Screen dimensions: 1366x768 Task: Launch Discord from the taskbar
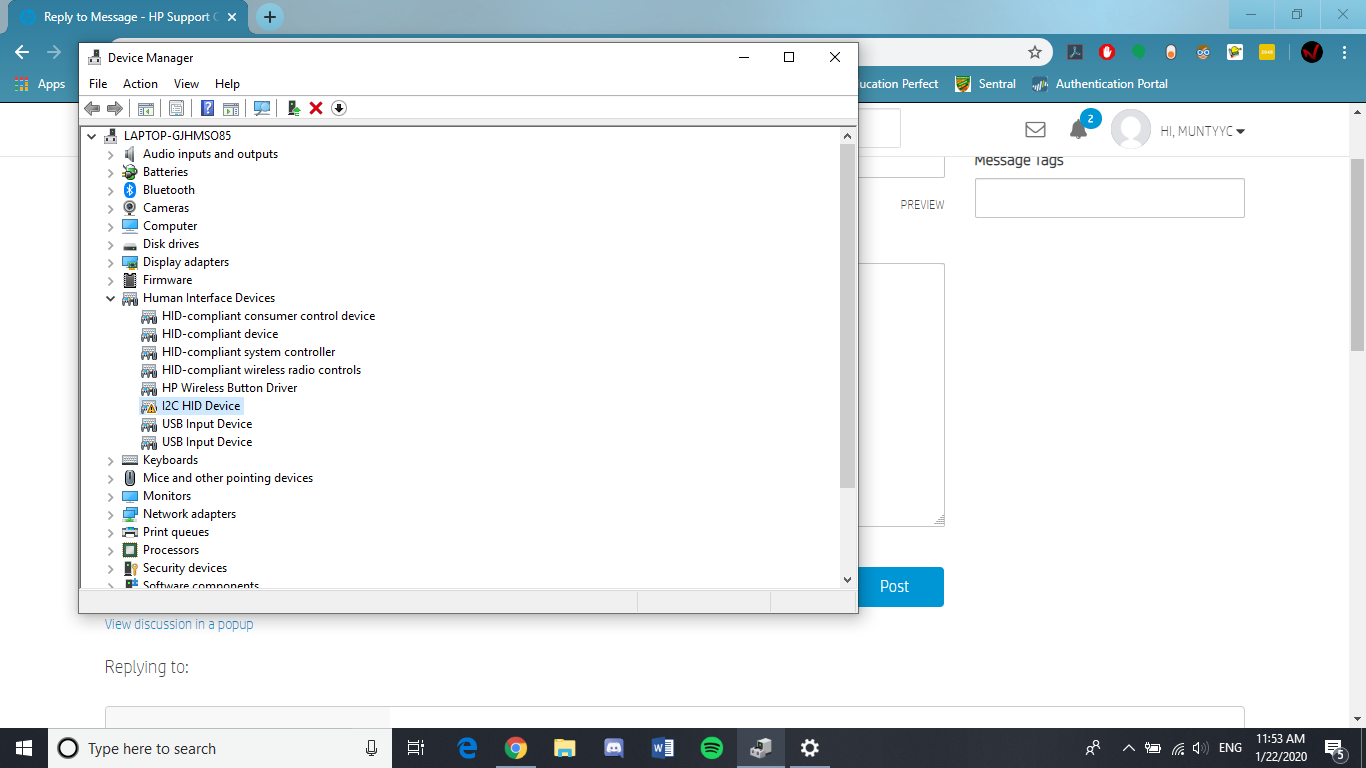(x=613, y=747)
